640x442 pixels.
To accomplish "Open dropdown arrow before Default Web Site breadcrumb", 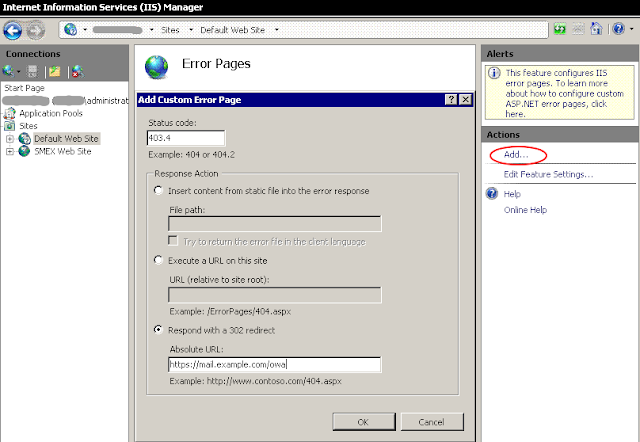I will coord(191,30).
